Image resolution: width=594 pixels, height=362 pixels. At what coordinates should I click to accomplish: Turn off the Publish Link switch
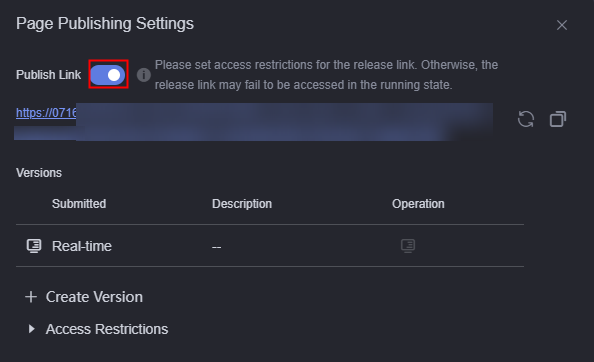pyautogui.click(x=108, y=75)
